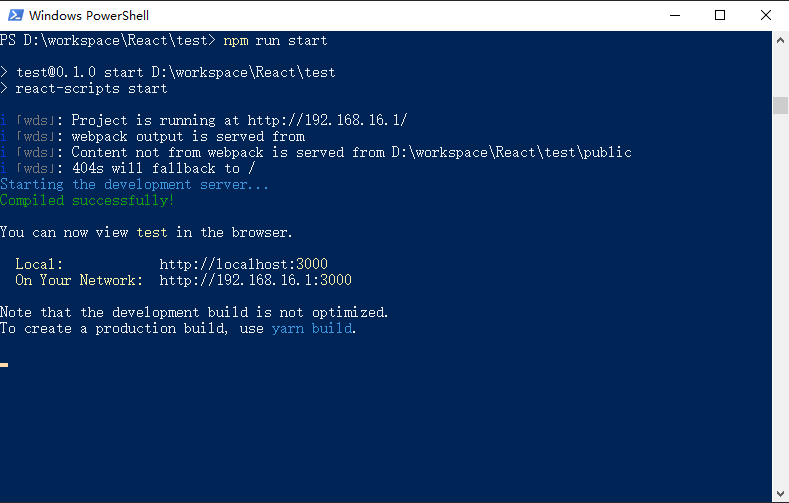Viewport: 789px width, 503px height.
Task: Click the 'yarn build' text
Action: 312,328
